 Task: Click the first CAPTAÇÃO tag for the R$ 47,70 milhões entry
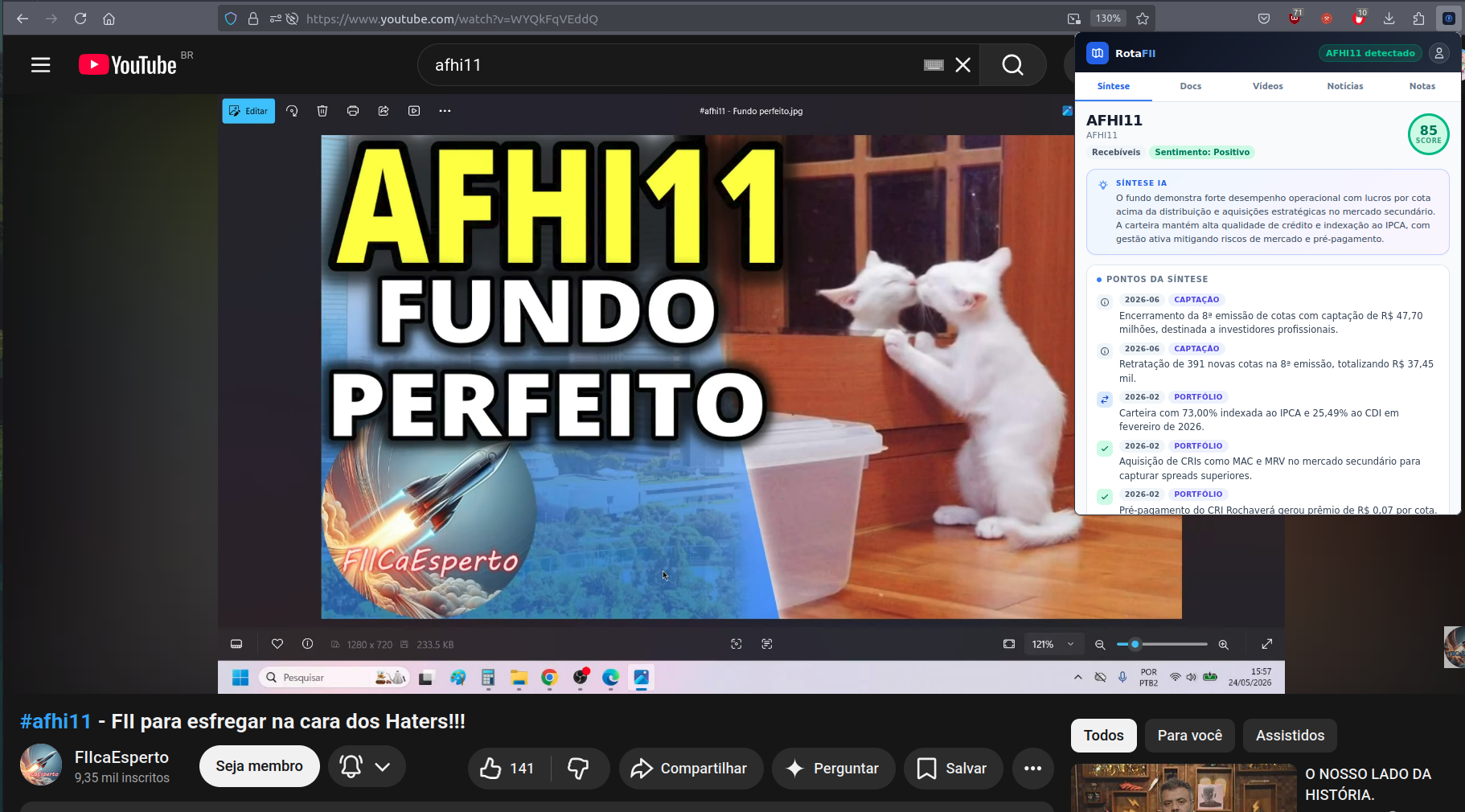click(1196, 300)
